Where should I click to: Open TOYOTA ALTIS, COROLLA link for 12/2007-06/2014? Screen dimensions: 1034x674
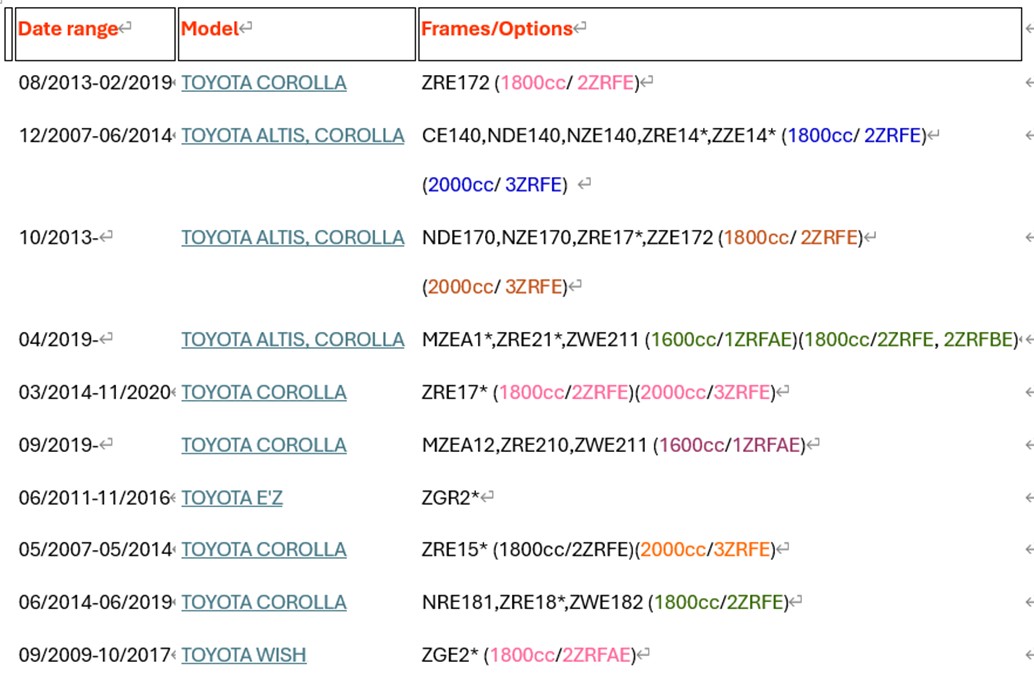(x=293, y=136)
